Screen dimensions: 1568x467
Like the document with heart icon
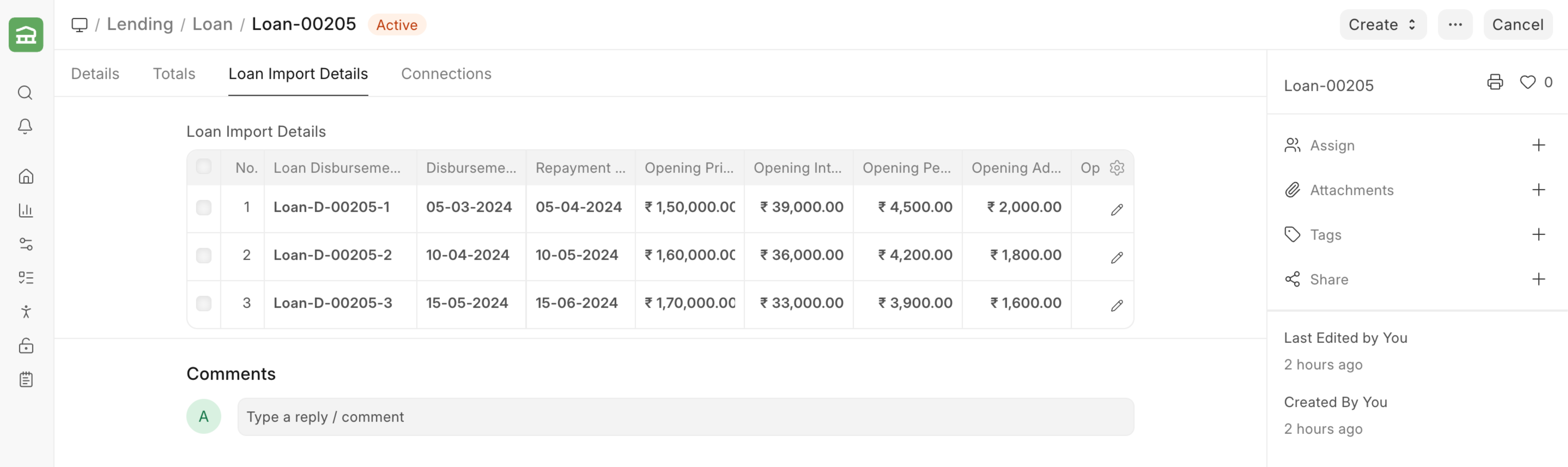[x=1527, y=82]
